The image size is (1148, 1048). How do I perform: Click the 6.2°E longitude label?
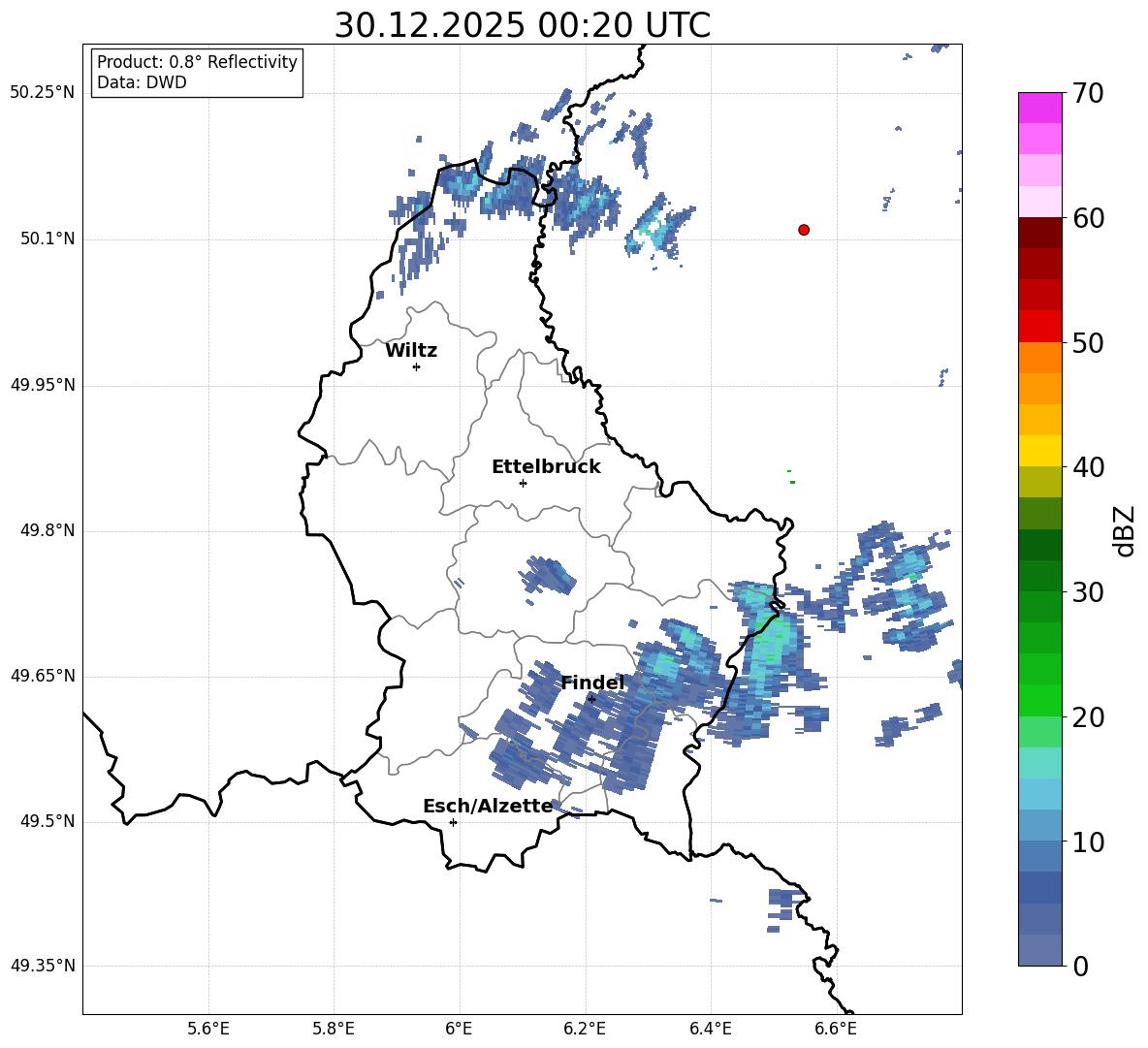pos(585,1029)
